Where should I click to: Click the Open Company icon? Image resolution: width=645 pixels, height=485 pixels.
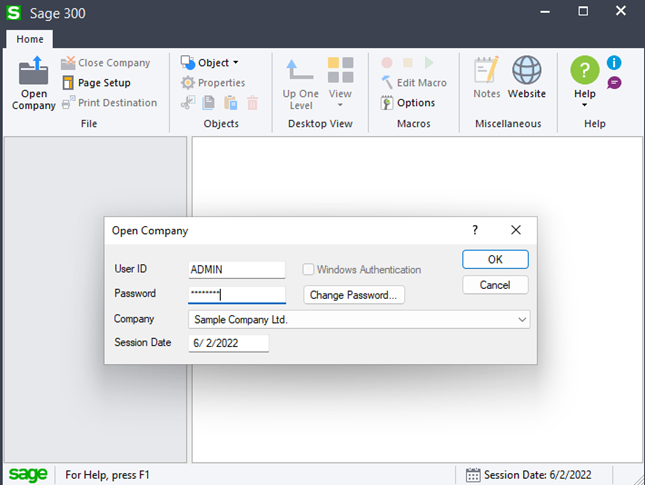tap(33, 72)
